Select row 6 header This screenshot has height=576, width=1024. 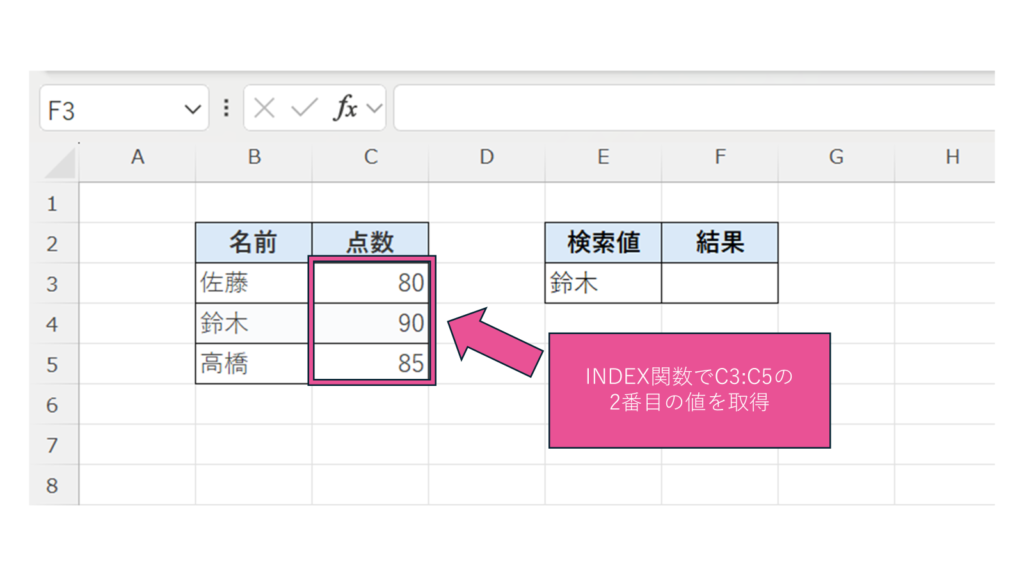pyautogui.click(x=53, y=405)
